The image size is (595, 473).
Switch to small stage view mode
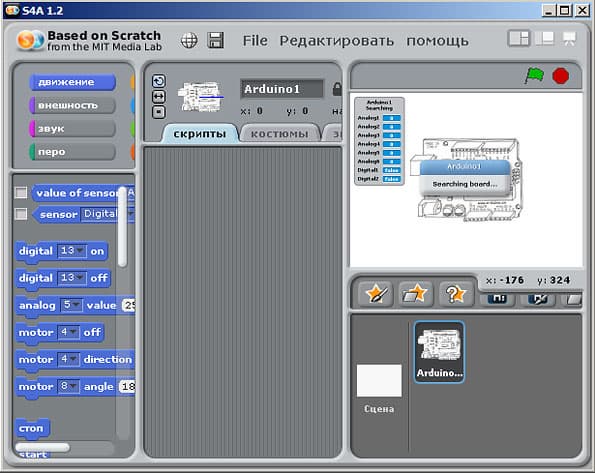click(519, 38)
